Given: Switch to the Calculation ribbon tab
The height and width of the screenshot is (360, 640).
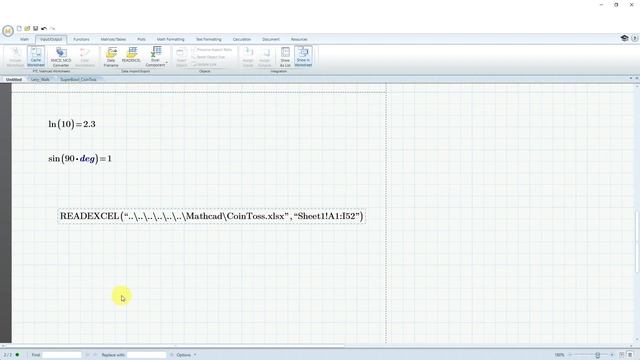Looking at the screenshot, I should (x=242, y=40).
